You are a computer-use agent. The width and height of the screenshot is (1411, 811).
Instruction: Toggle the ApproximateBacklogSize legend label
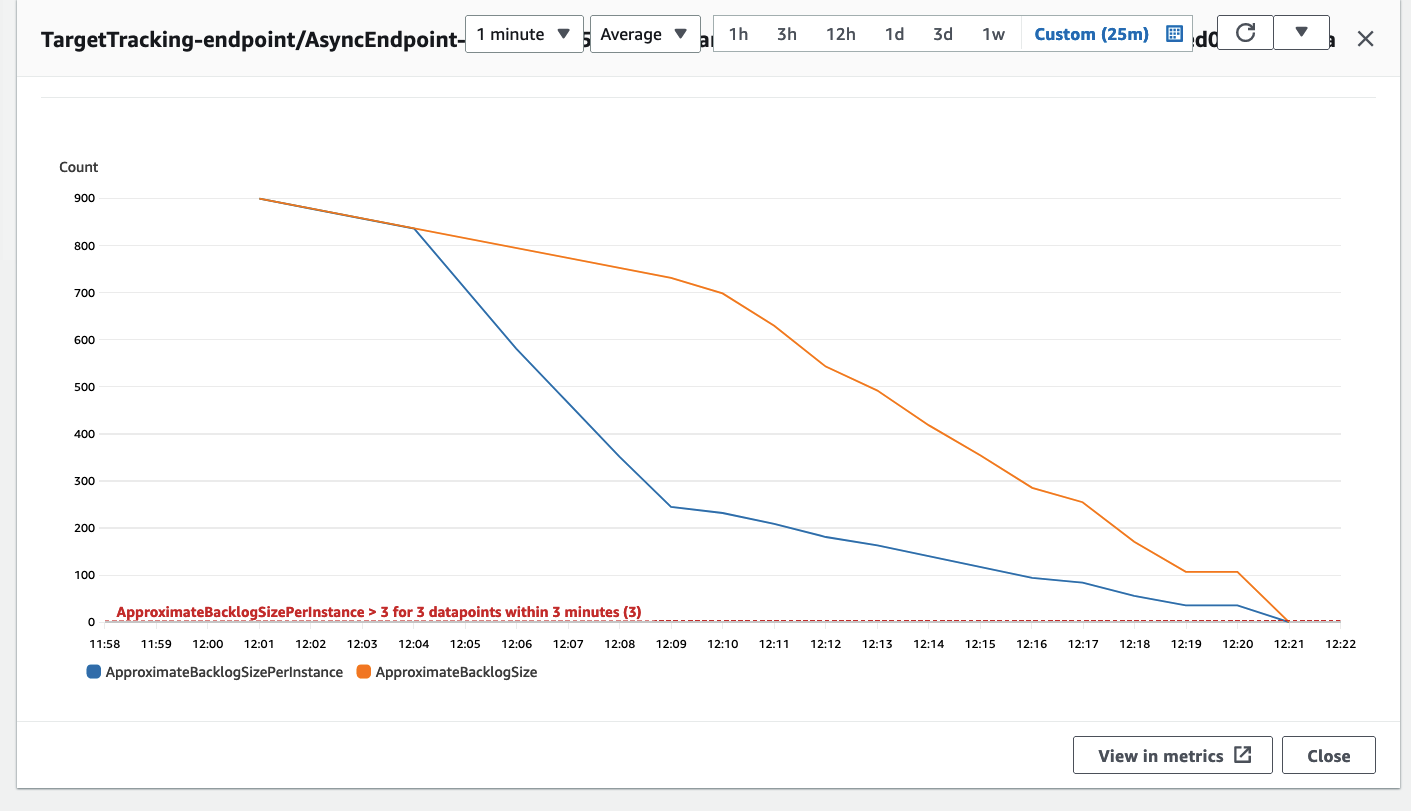point(456,672)
